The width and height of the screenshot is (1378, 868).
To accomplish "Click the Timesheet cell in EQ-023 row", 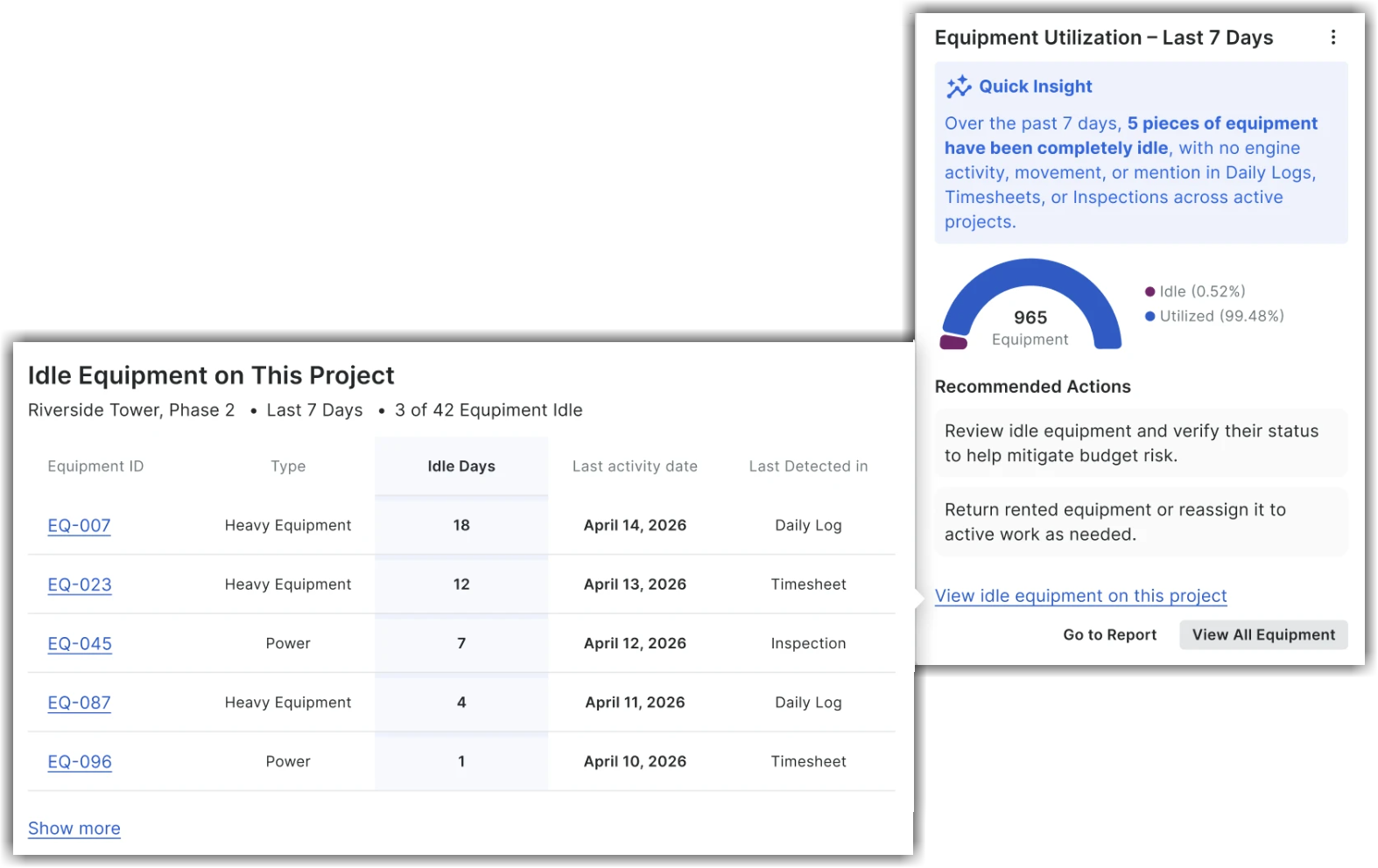I will [808, 584].
